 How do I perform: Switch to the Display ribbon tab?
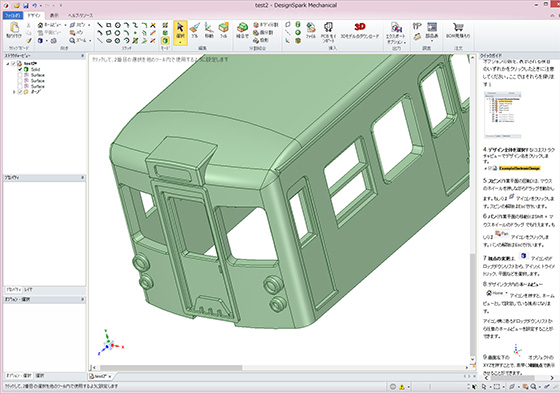point(54,15)
